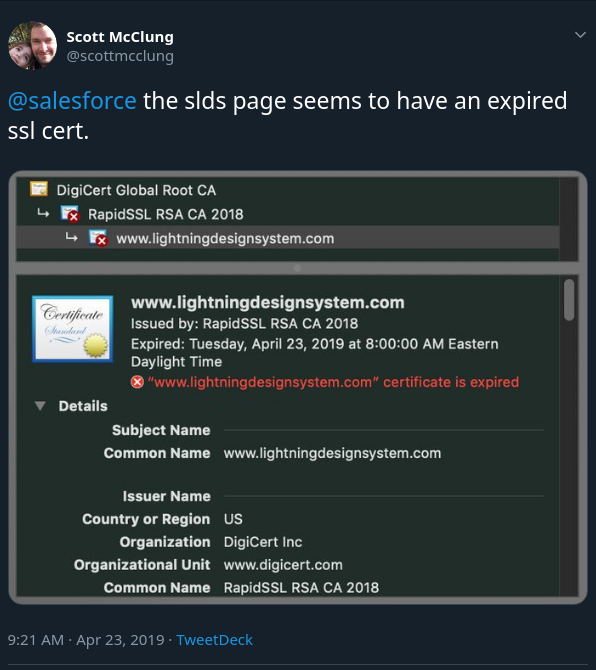Open the tweet options chevron menu
The image size is (596, 670).
point(580,35)
